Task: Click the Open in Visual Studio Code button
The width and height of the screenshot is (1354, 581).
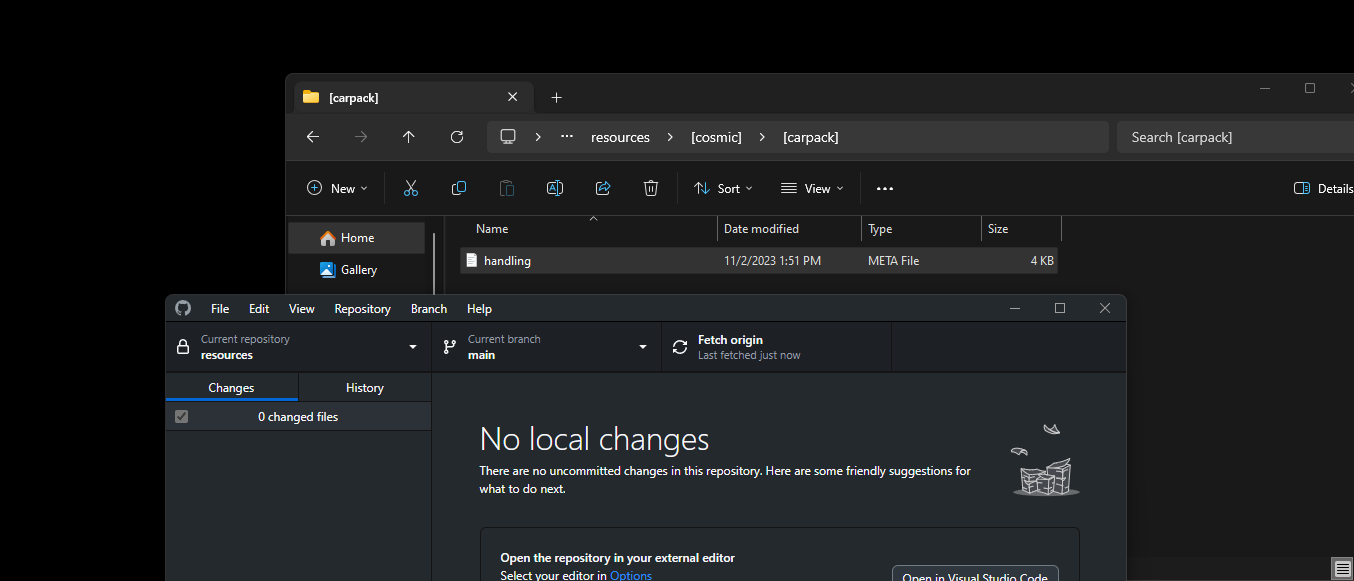Action: click(975, 574)
